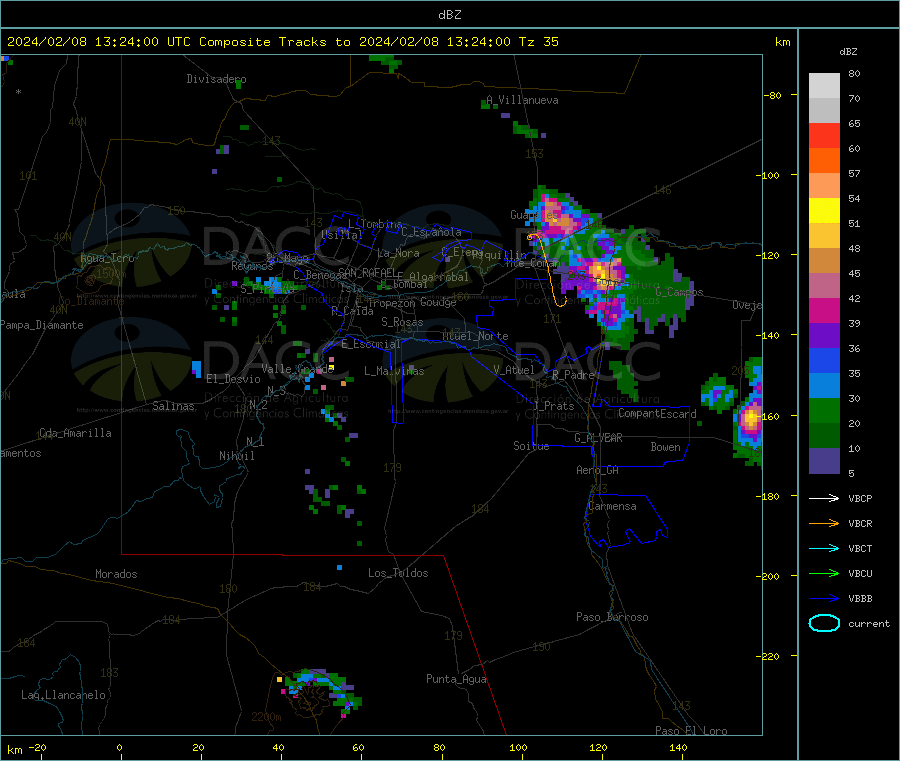The height and width of the screenshot is (761, 900).
Task: Select the red 60-65 dBZ color swatch
Action: point(824,135)
